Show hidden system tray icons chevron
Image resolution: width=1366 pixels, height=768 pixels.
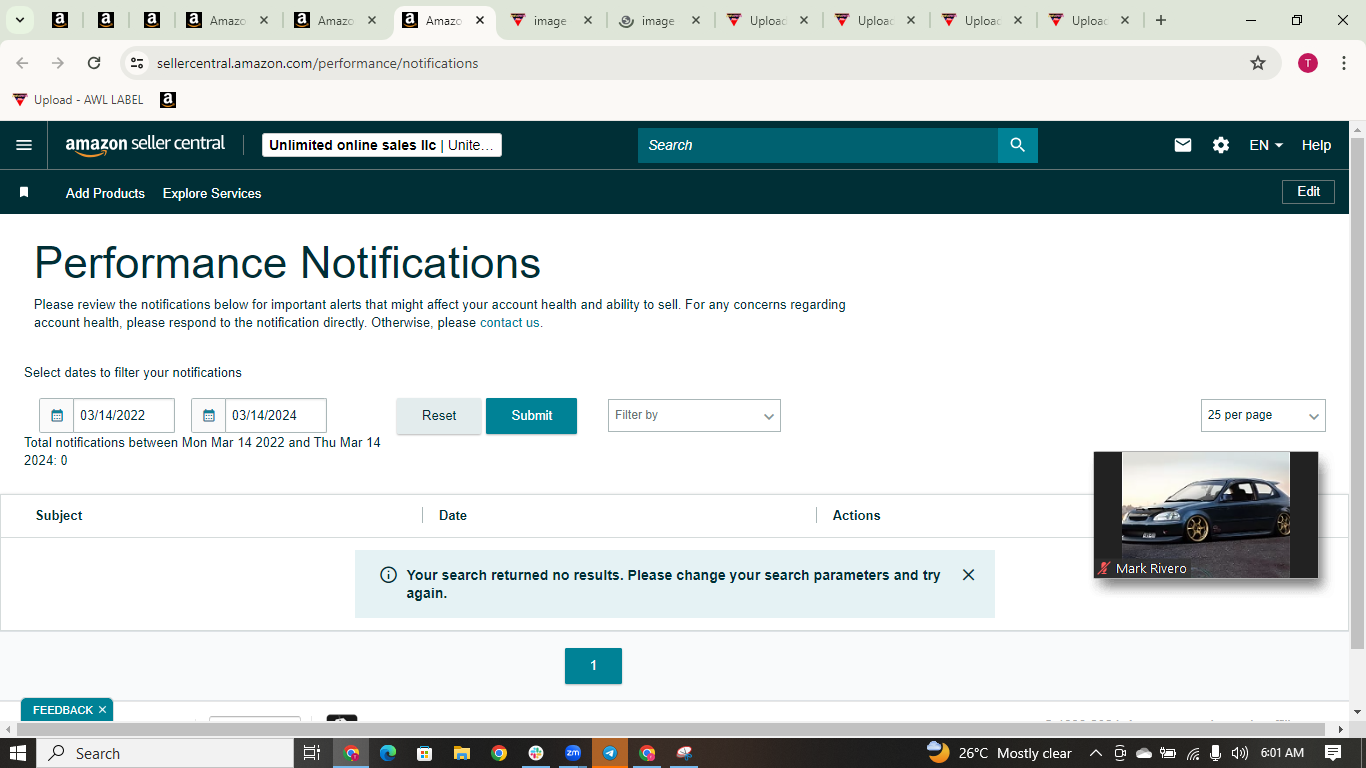point(1095,753)
